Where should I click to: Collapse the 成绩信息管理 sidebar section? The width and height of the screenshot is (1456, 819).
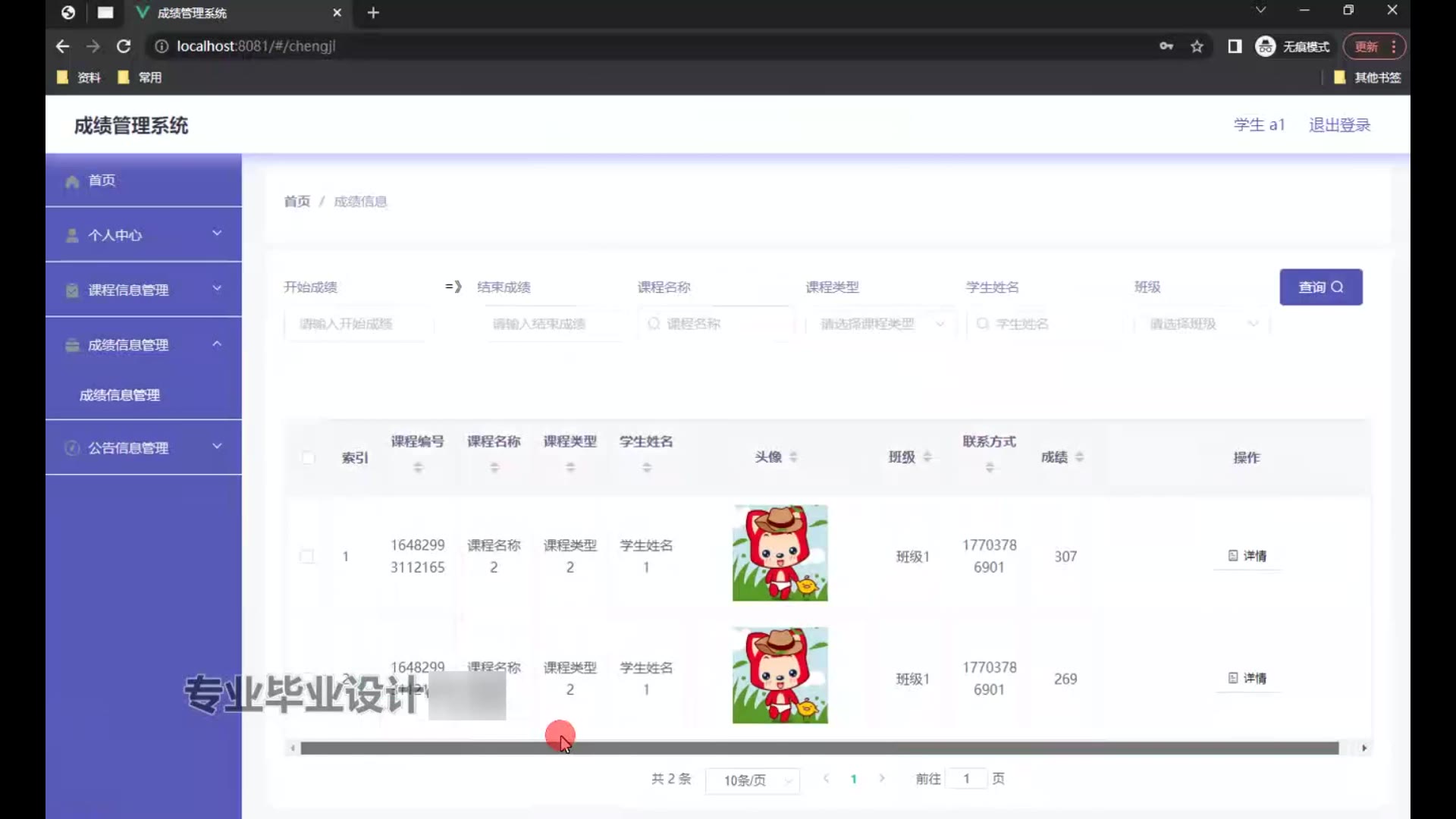(143, 345)
